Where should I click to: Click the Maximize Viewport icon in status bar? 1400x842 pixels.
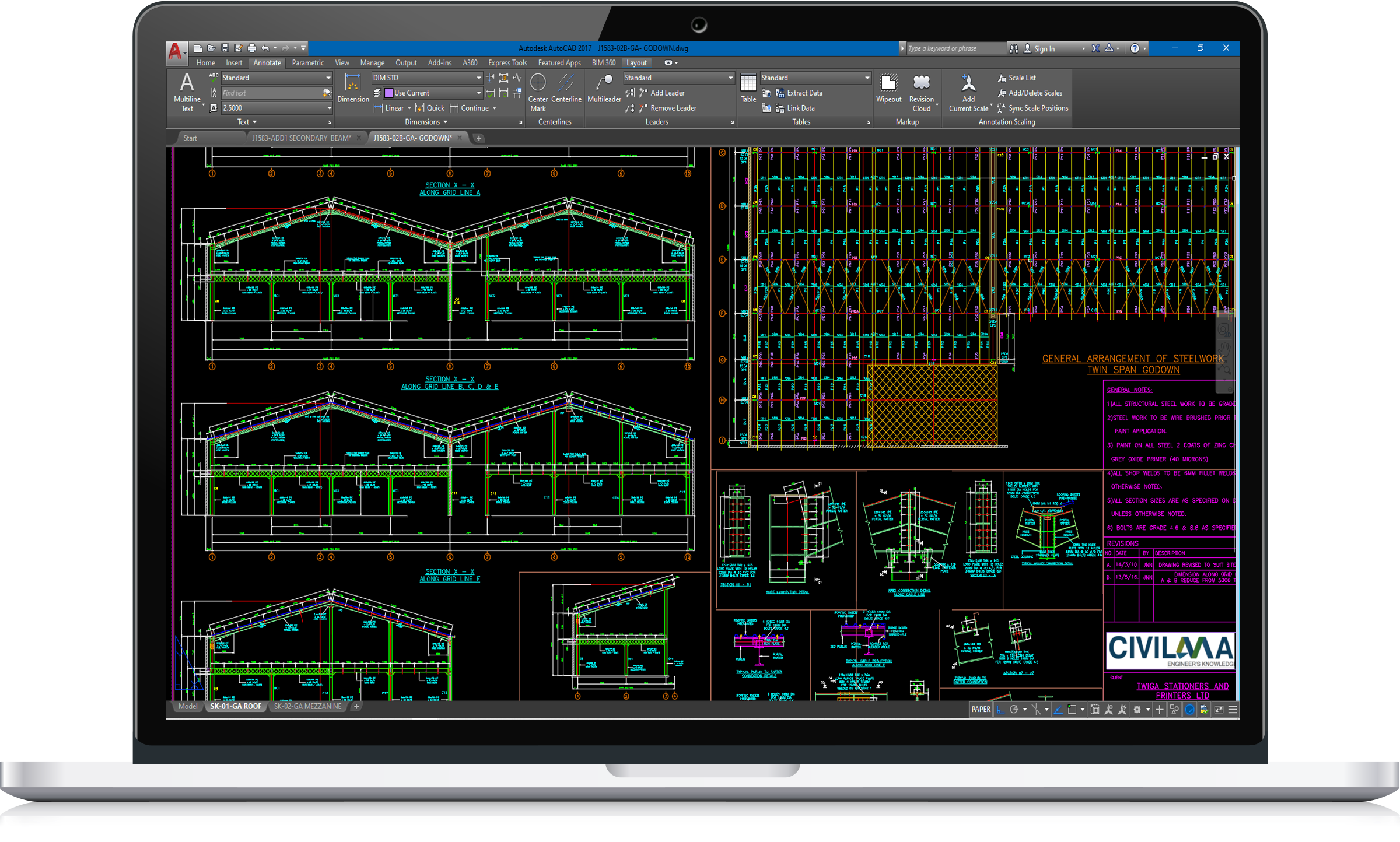(x=1095, y=710)
